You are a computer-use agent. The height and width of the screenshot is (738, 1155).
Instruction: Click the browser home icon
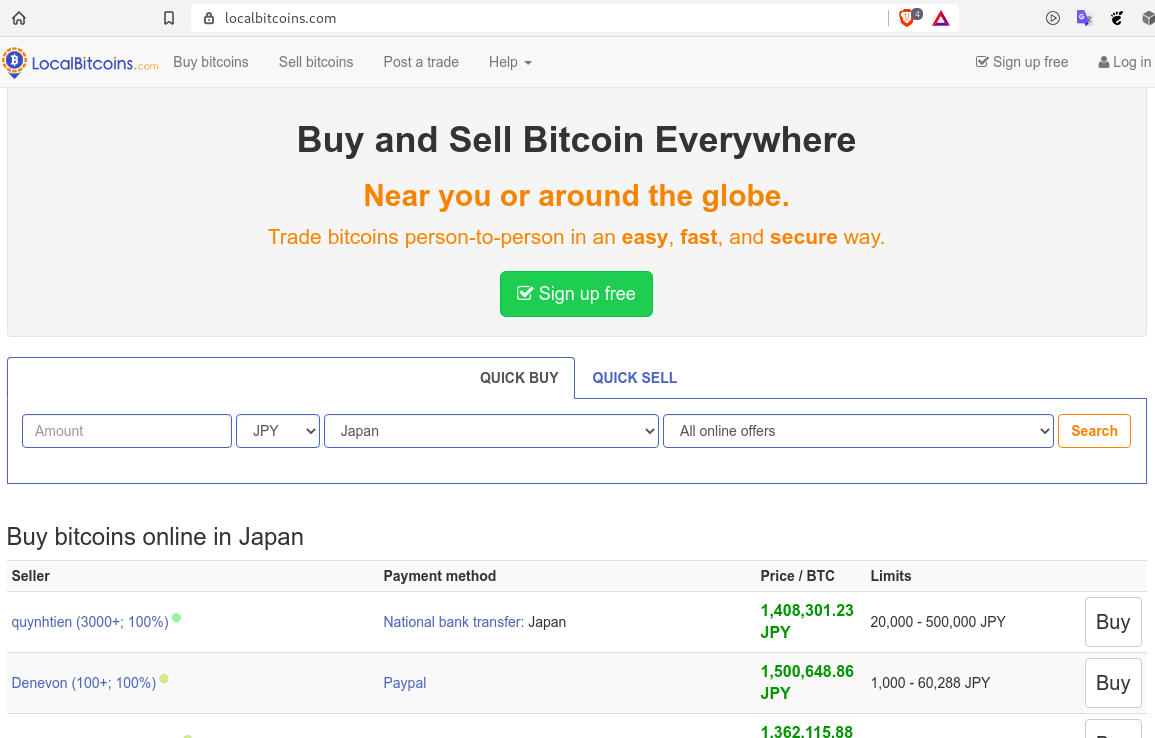tap(19, 18)
